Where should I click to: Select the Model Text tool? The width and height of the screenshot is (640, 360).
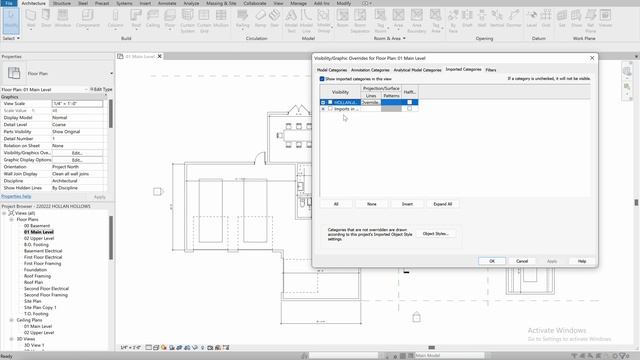point(291,21)
